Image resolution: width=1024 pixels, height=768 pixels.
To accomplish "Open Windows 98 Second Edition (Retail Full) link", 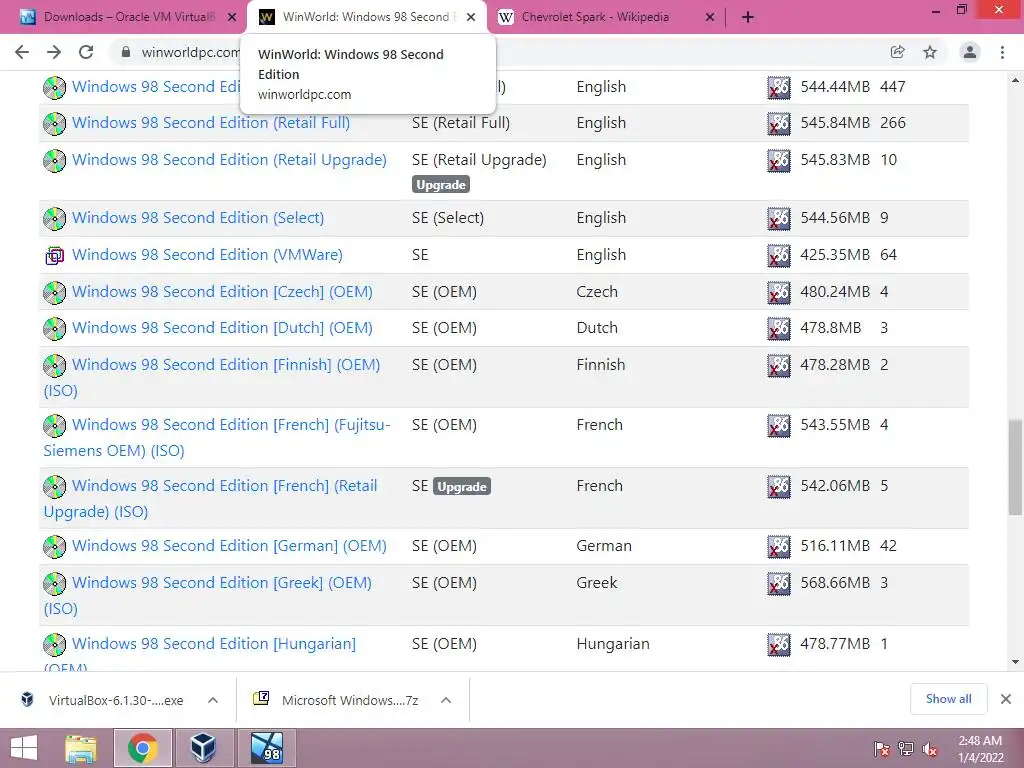I will tap(211, 123).
